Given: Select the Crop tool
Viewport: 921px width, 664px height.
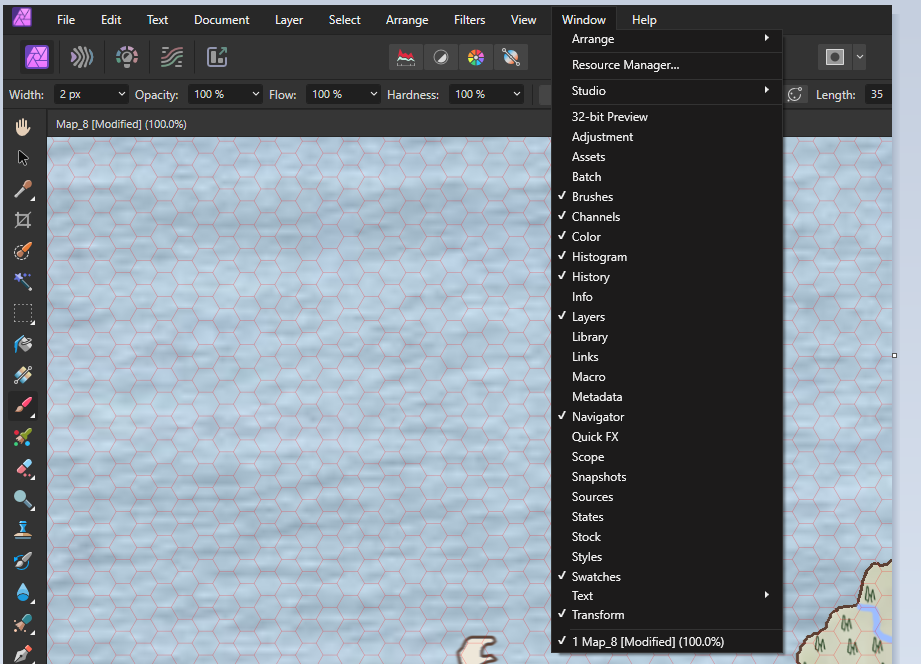Looking at the screenshot, I should coord(22,219).
